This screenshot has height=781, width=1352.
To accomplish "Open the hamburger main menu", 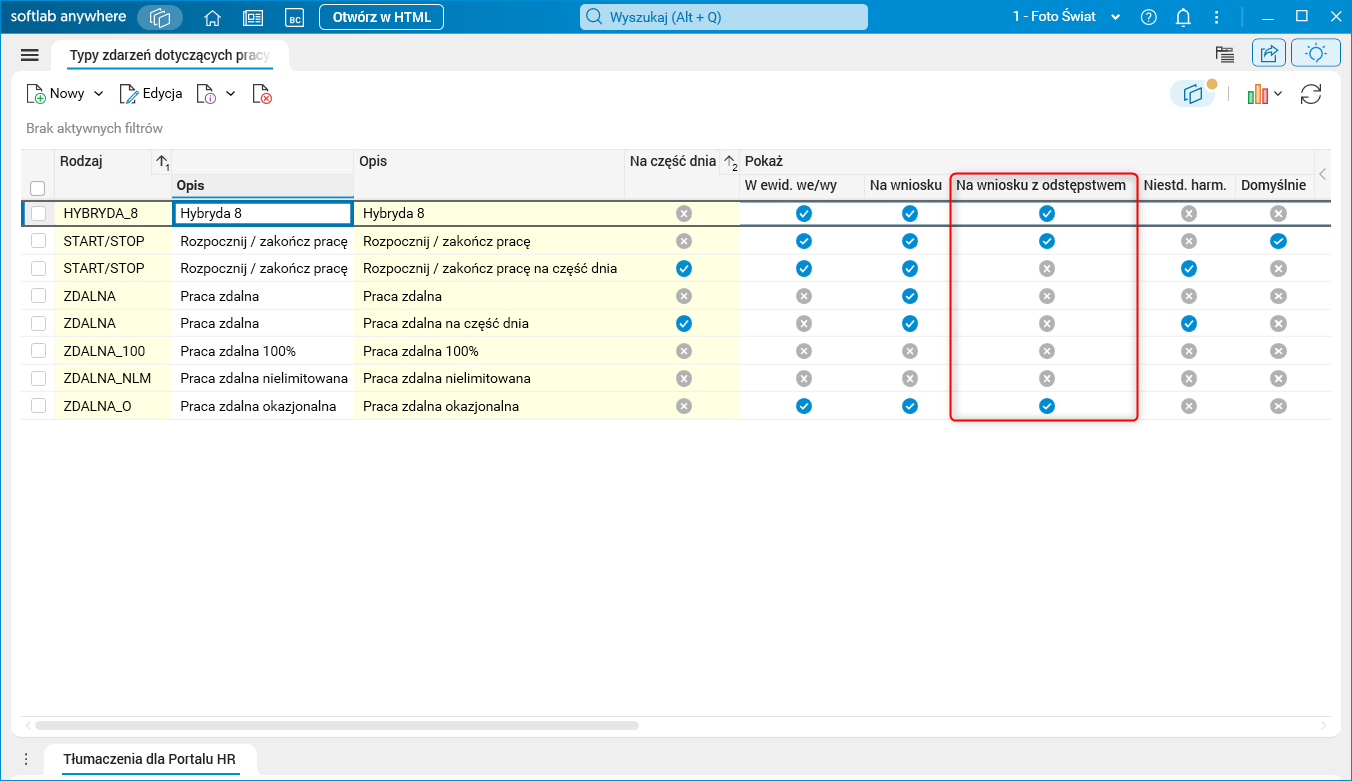I will point(30,55).
